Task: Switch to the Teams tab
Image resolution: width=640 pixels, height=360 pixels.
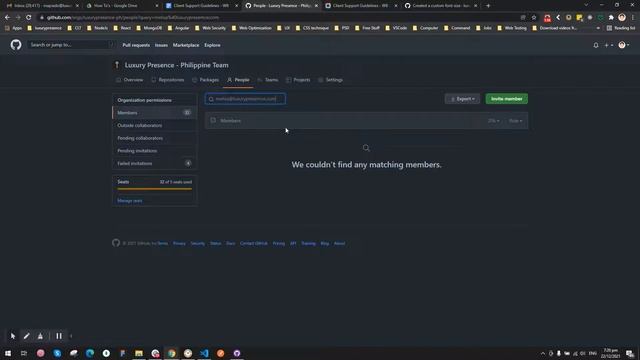Action: point(268,80)
